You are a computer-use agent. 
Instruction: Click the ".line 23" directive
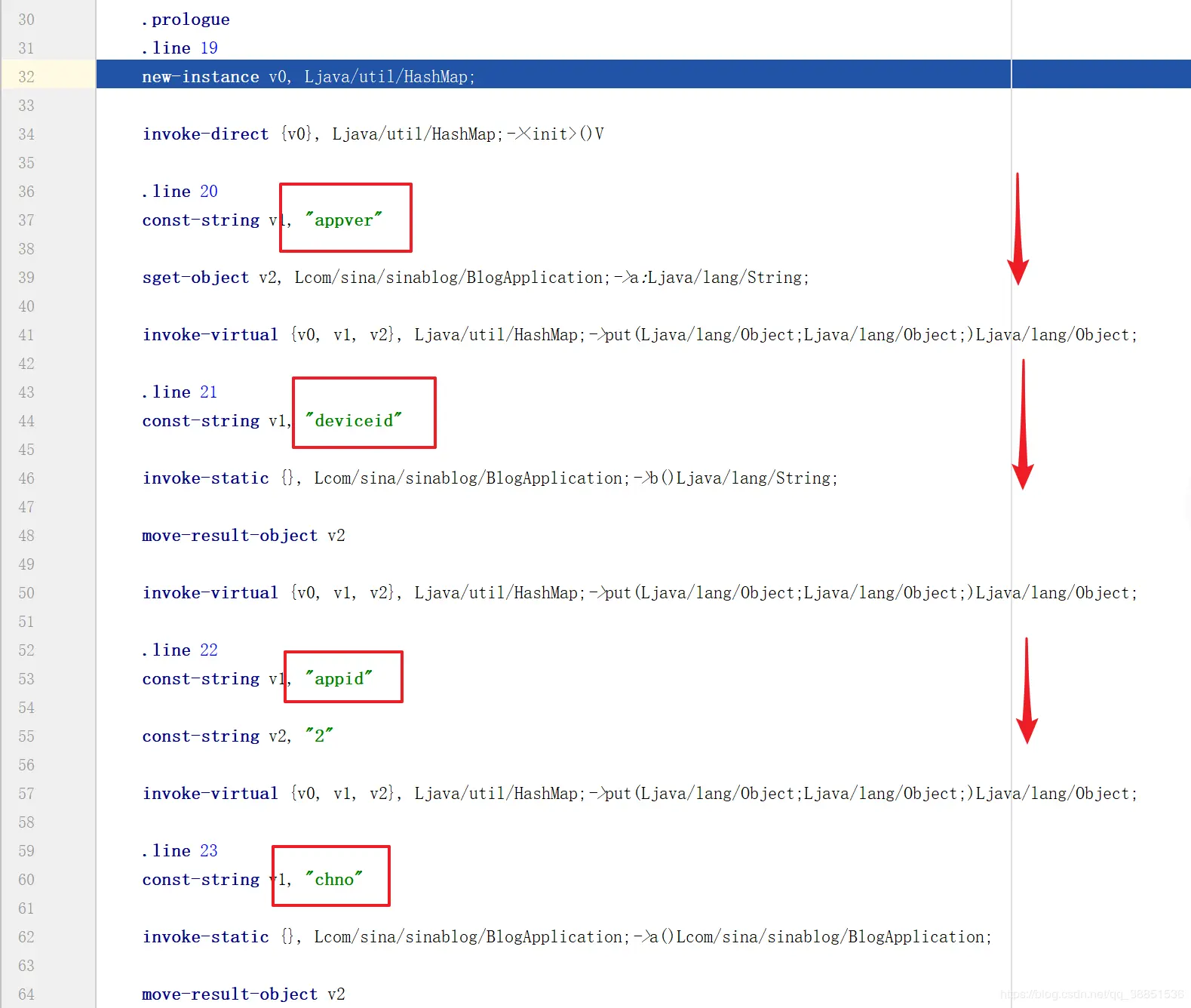pos(180,850)
